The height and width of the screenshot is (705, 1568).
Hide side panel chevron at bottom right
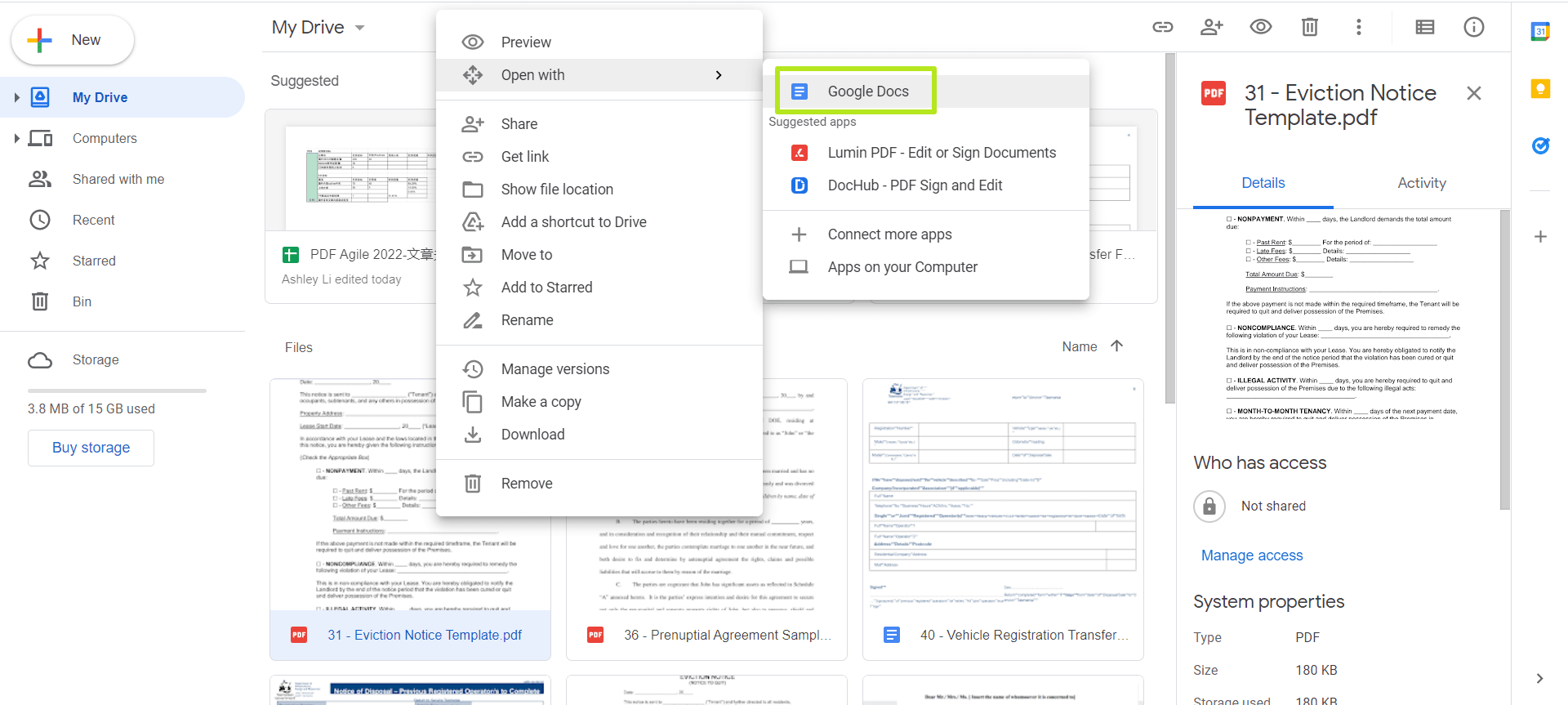[x=1539, y=678]
